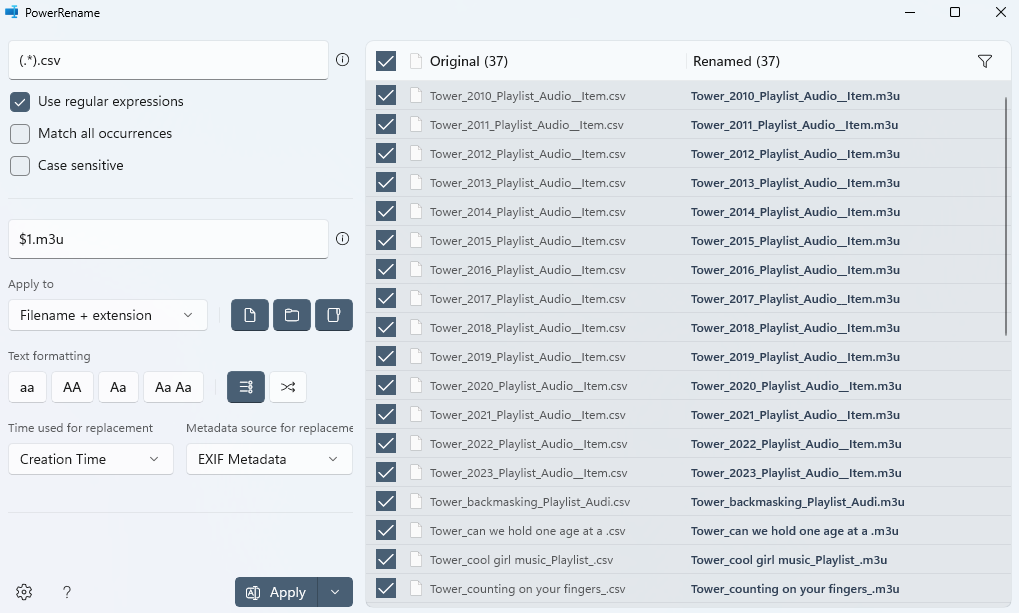Image resolution: width=1019 pixels, height=613 pixels.
Task: Open the Apply to dropdown
Action: tap(107, 315)
